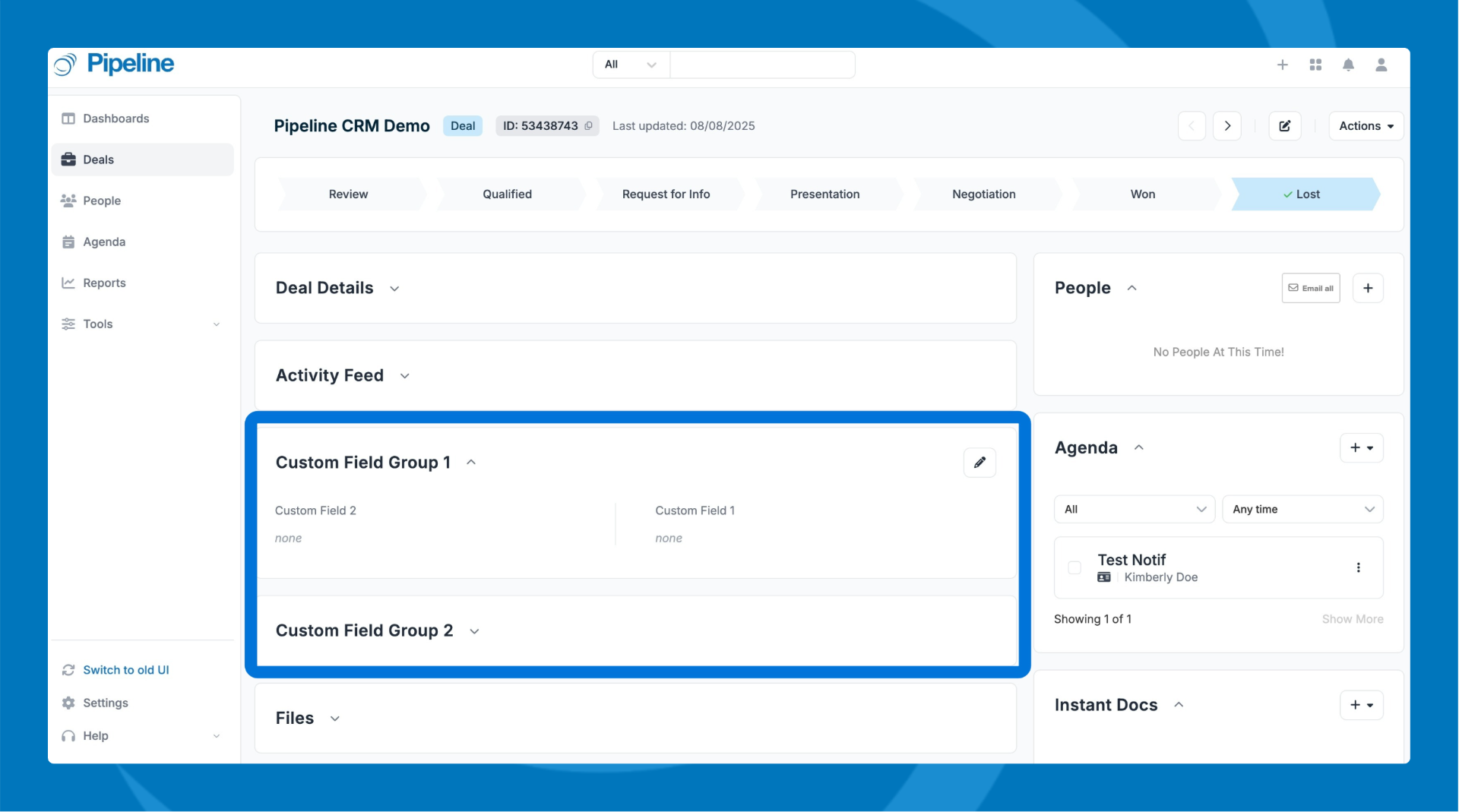Open the notifications bell
The image size is (1459, 812).
1349,65
